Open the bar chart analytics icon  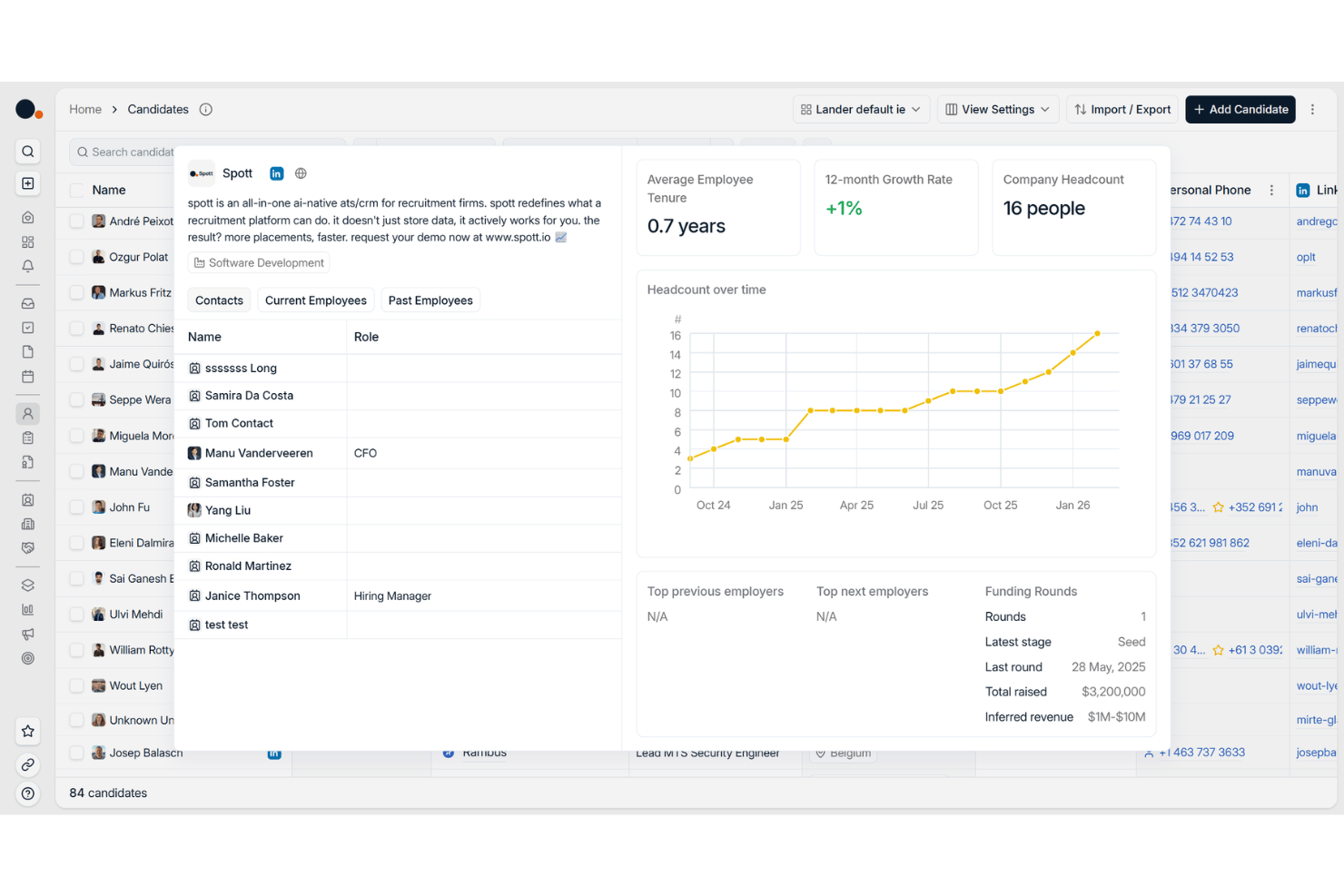pos(28,610)
